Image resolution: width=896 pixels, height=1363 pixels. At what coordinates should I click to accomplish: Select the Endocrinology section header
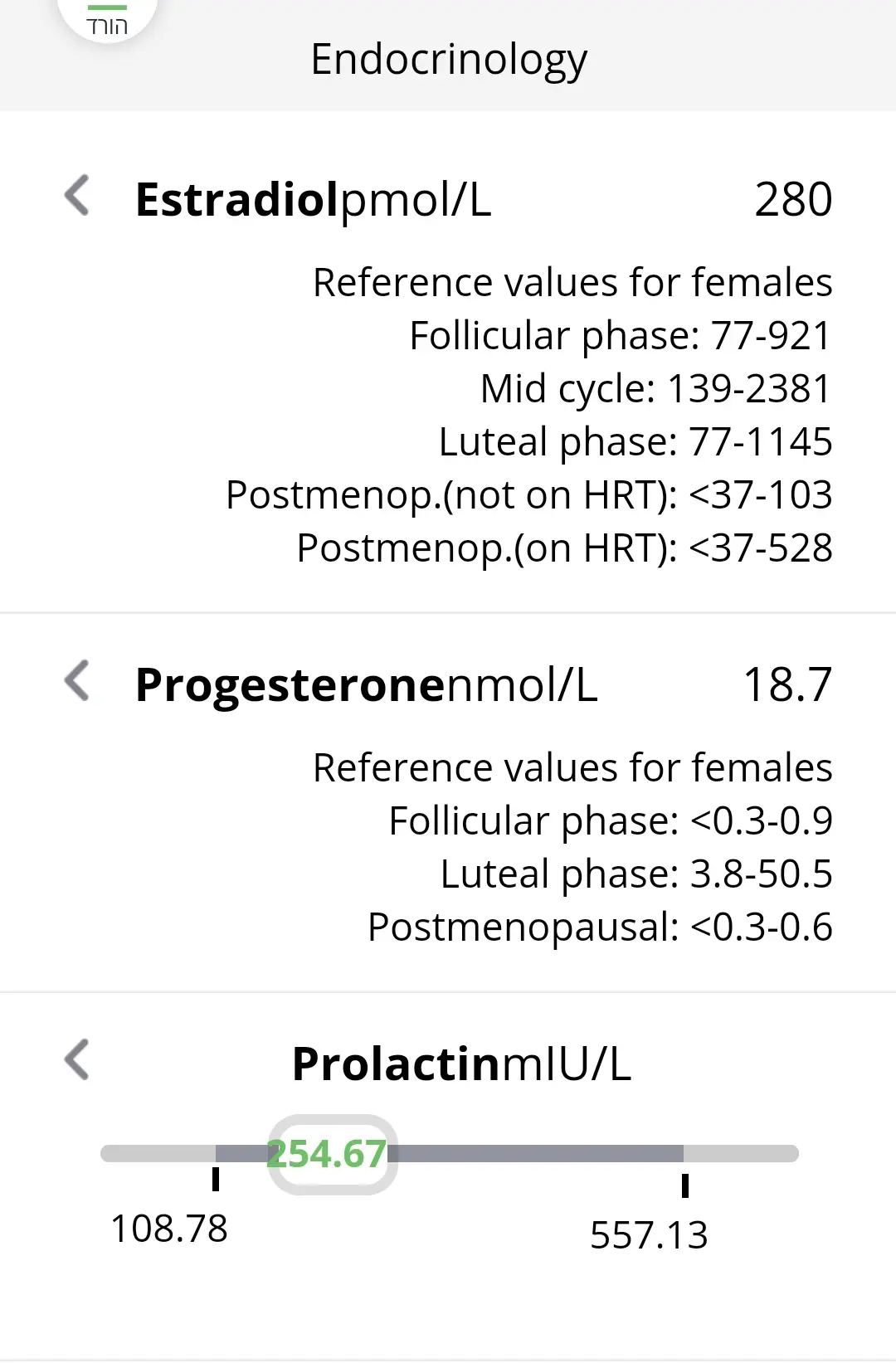[448, 59]
